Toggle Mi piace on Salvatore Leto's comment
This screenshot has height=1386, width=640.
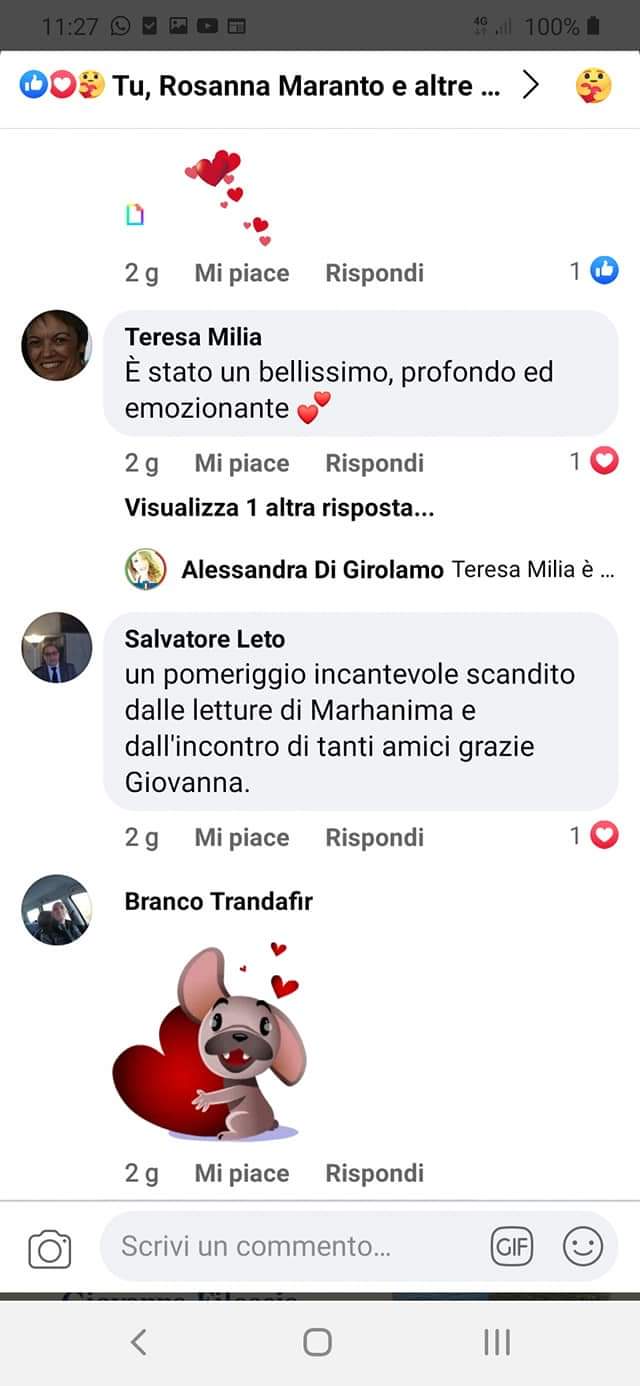tap(242, 837)
